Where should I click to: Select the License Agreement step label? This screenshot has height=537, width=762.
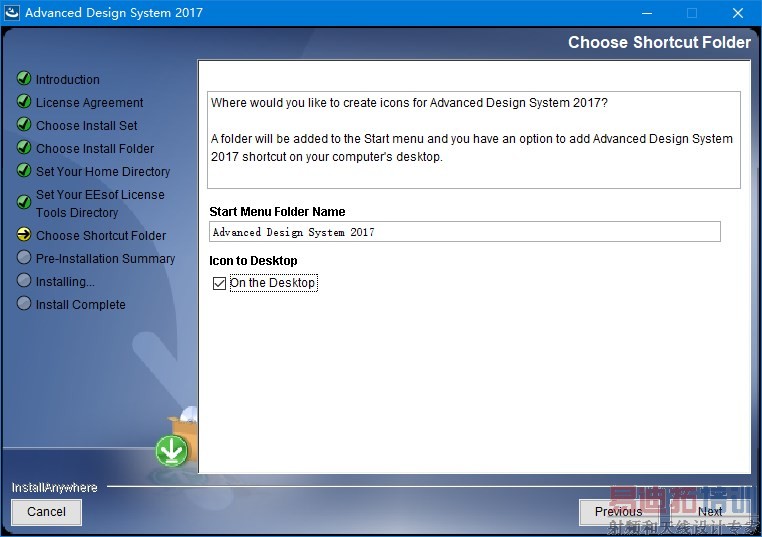click(89, 103)
